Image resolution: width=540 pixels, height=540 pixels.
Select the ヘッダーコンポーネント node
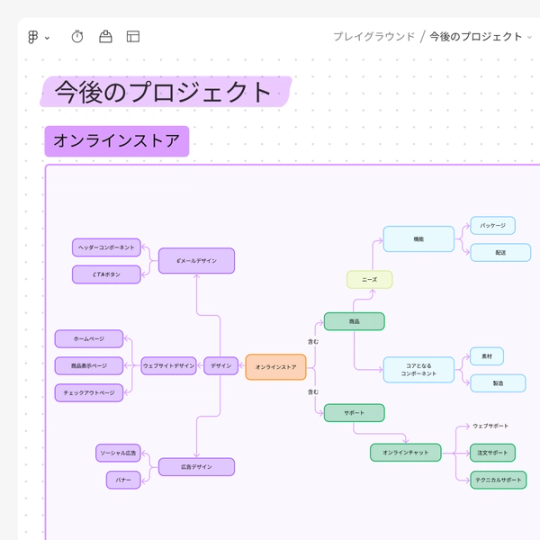tap(106, 247)
